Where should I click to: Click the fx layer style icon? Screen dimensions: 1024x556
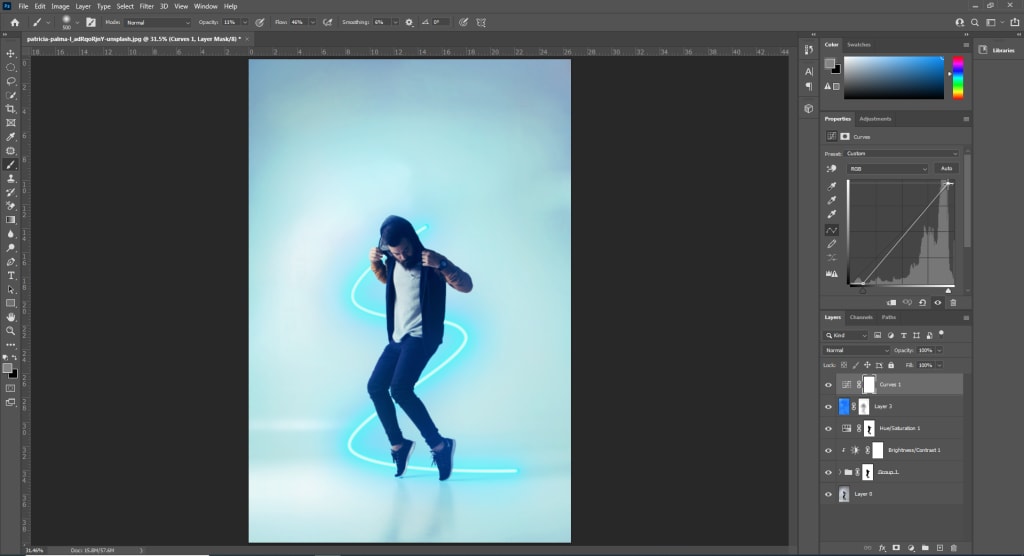[x=882, y=548]
